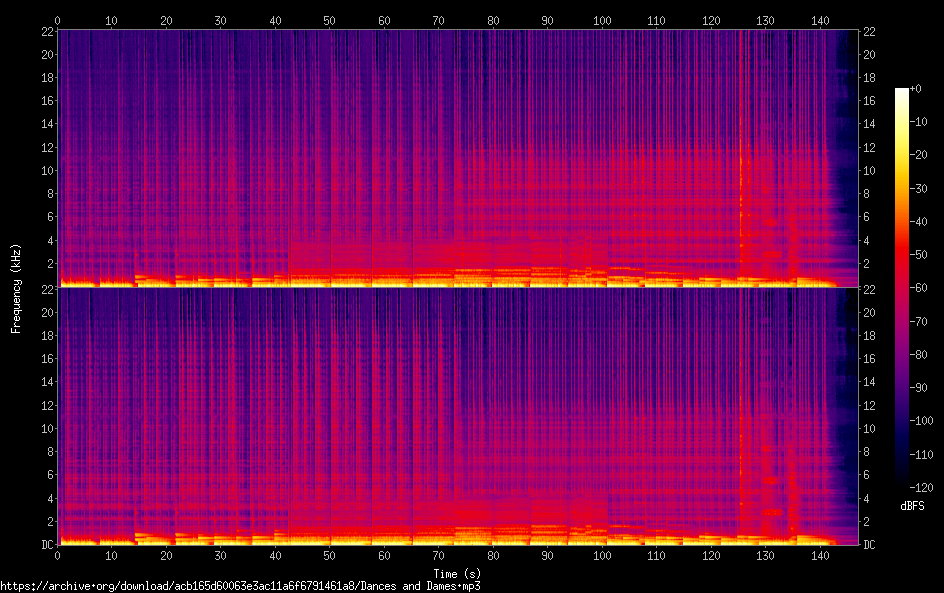Screen dimensions: 944x593
Task: Click the "Time (s)" axis label
Action: (x=457, y=573)
